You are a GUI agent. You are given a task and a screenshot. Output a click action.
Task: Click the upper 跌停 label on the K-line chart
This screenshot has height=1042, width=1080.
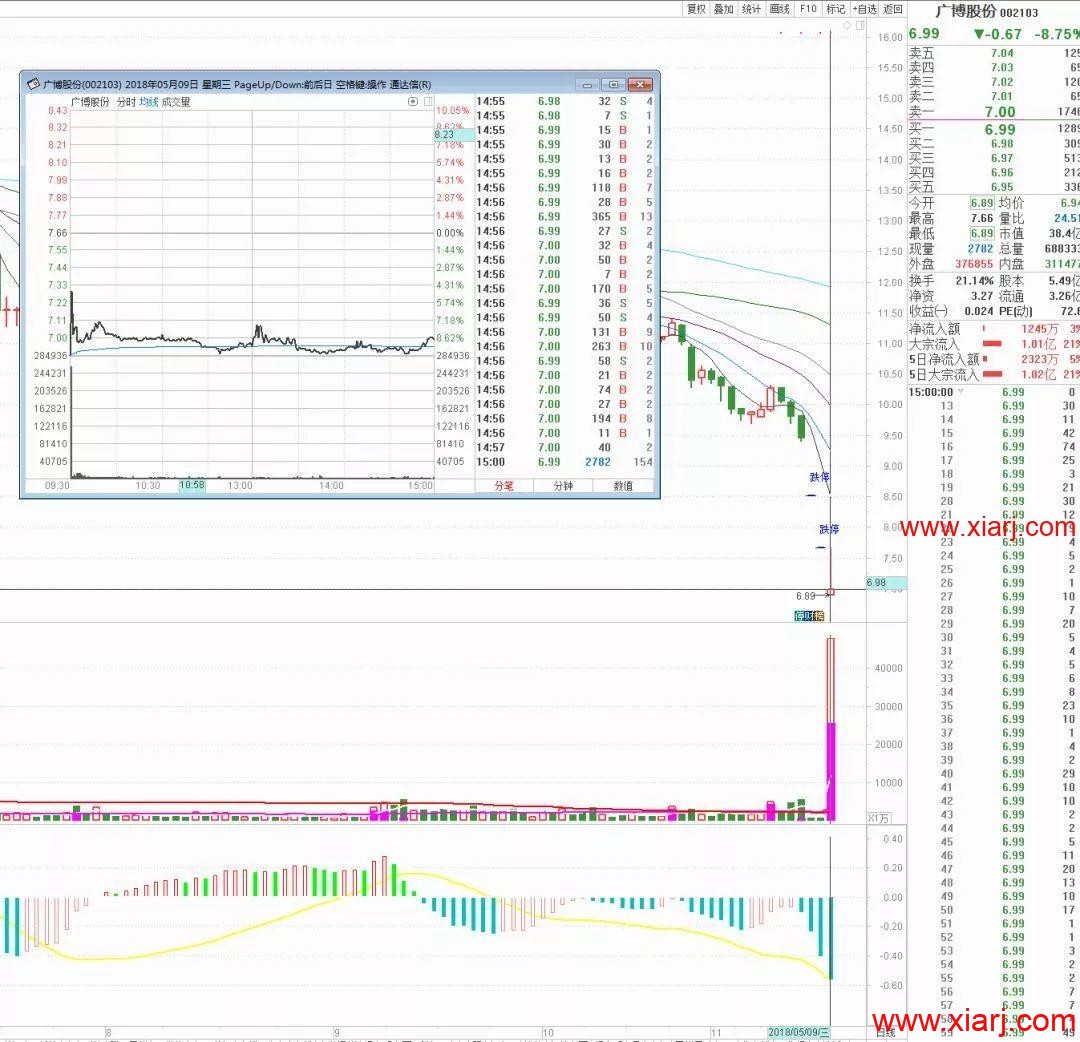[x=820, y=477]
